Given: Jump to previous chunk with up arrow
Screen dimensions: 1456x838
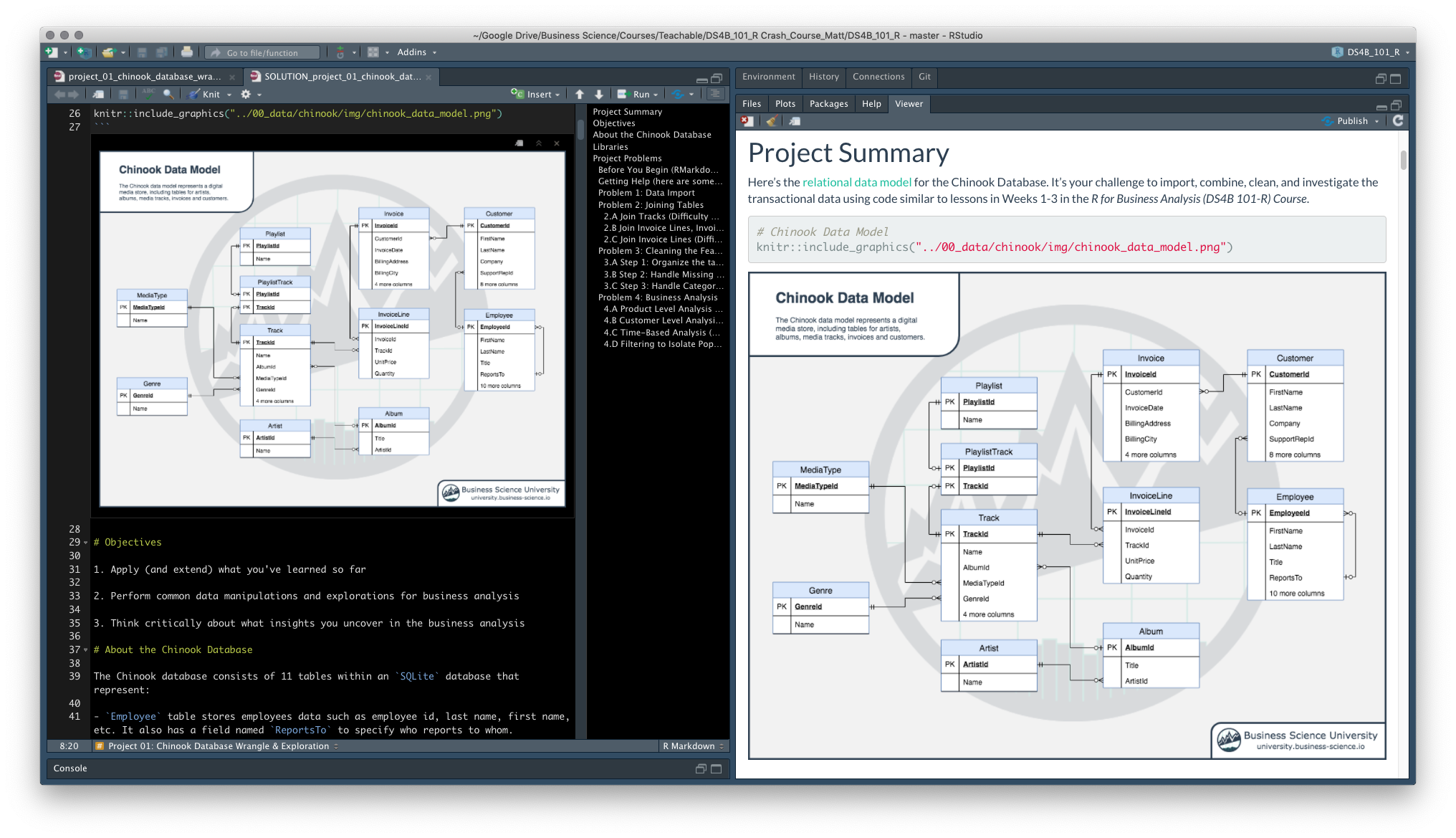Looking at the screenshot, I should click(x=580, y=94).
